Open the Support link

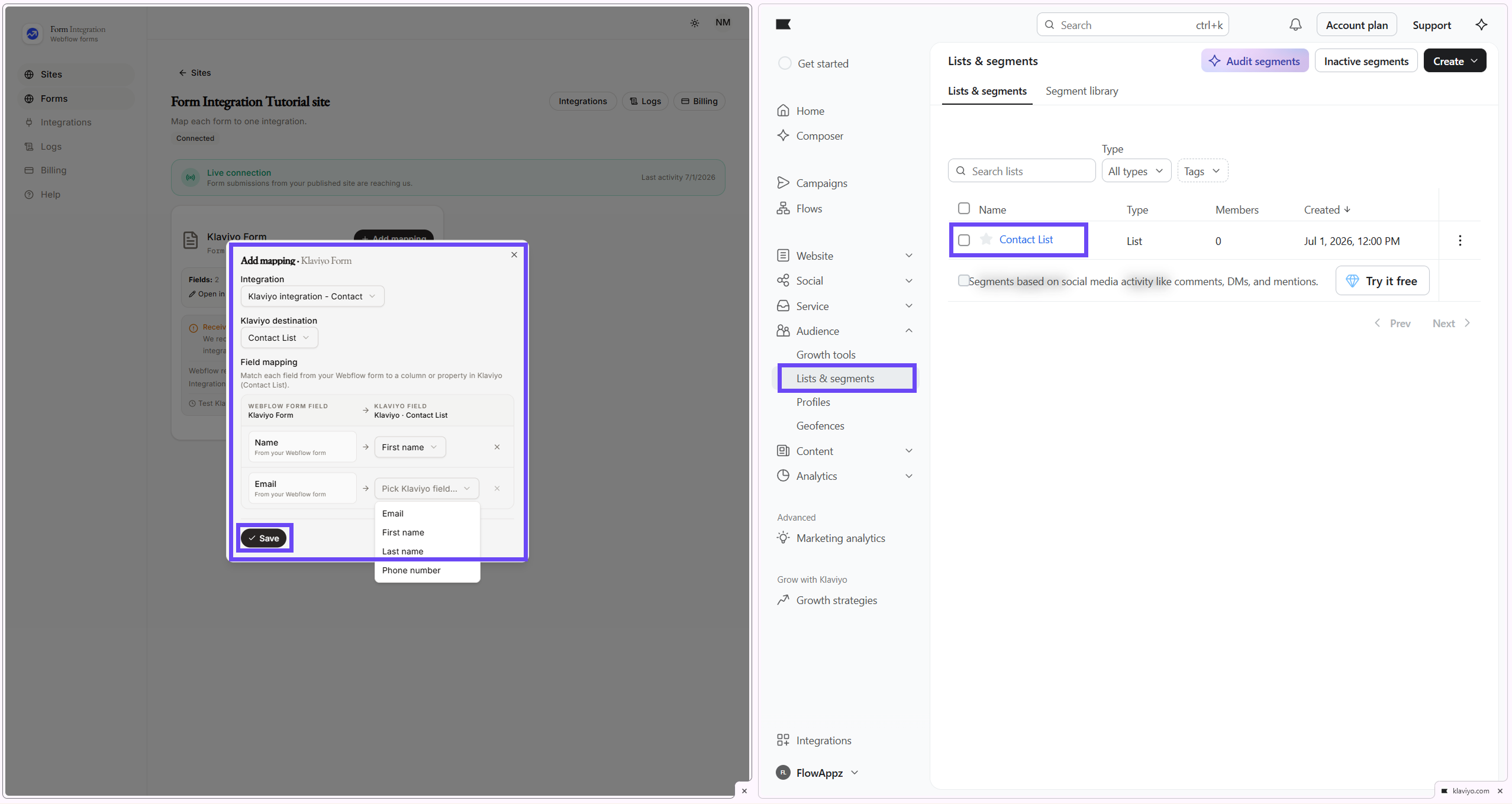1432,25
